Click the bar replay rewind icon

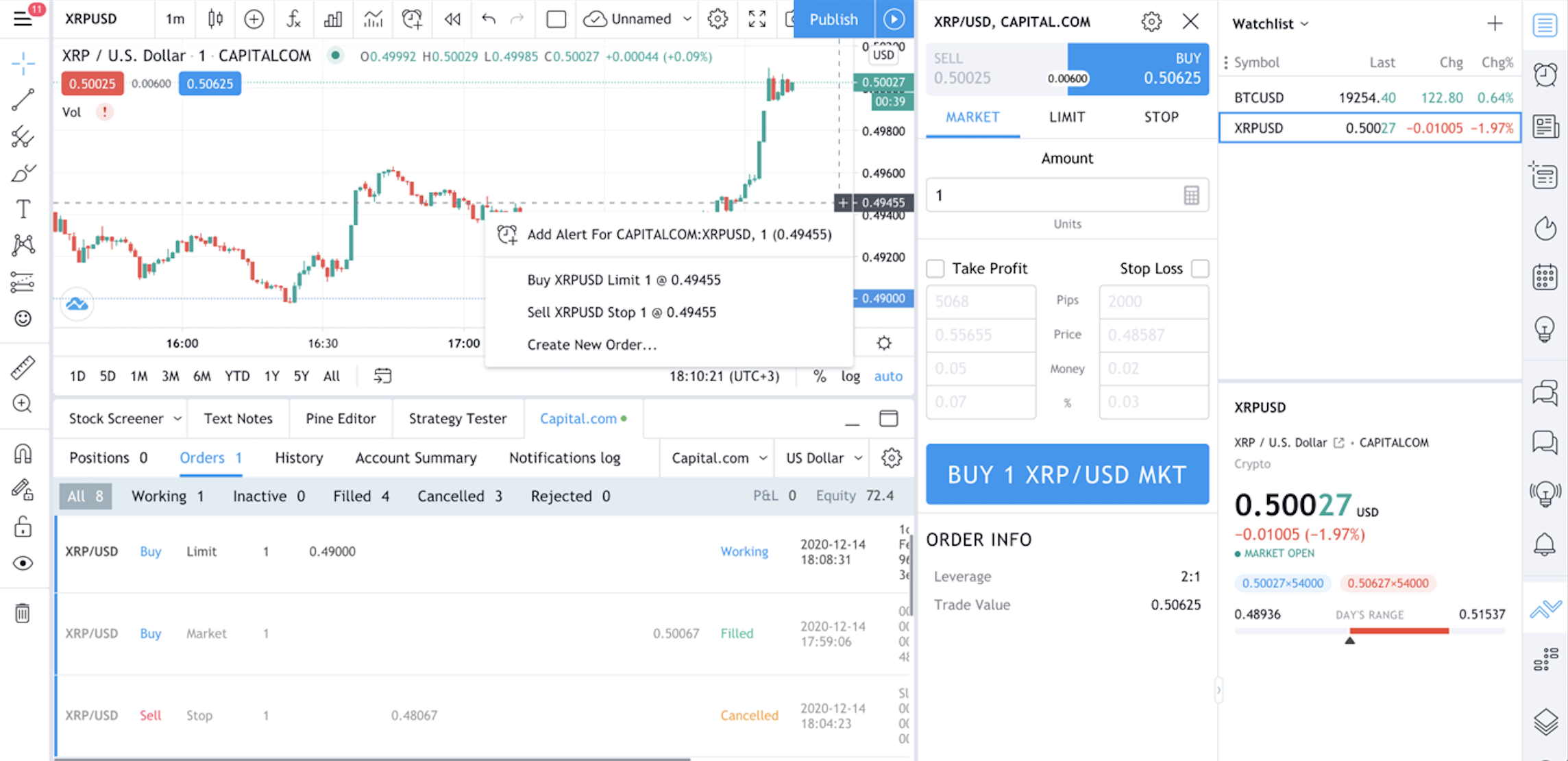452,19
